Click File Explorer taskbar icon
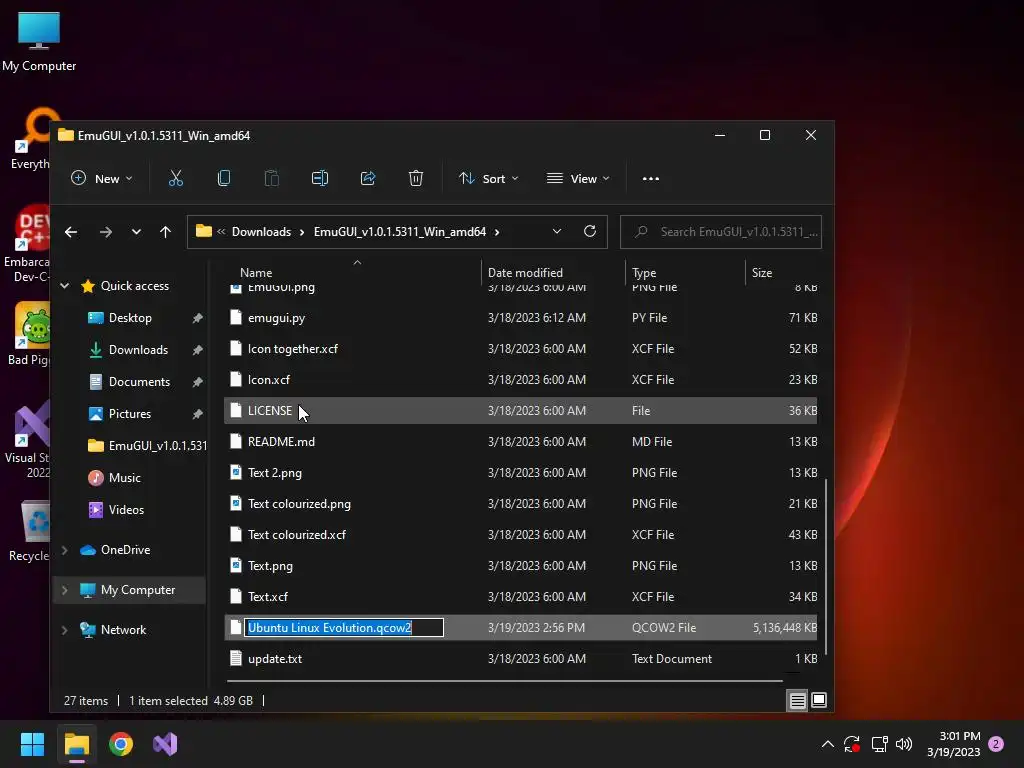The height and width of the screenshot is (768, 1024). (76, 744)
